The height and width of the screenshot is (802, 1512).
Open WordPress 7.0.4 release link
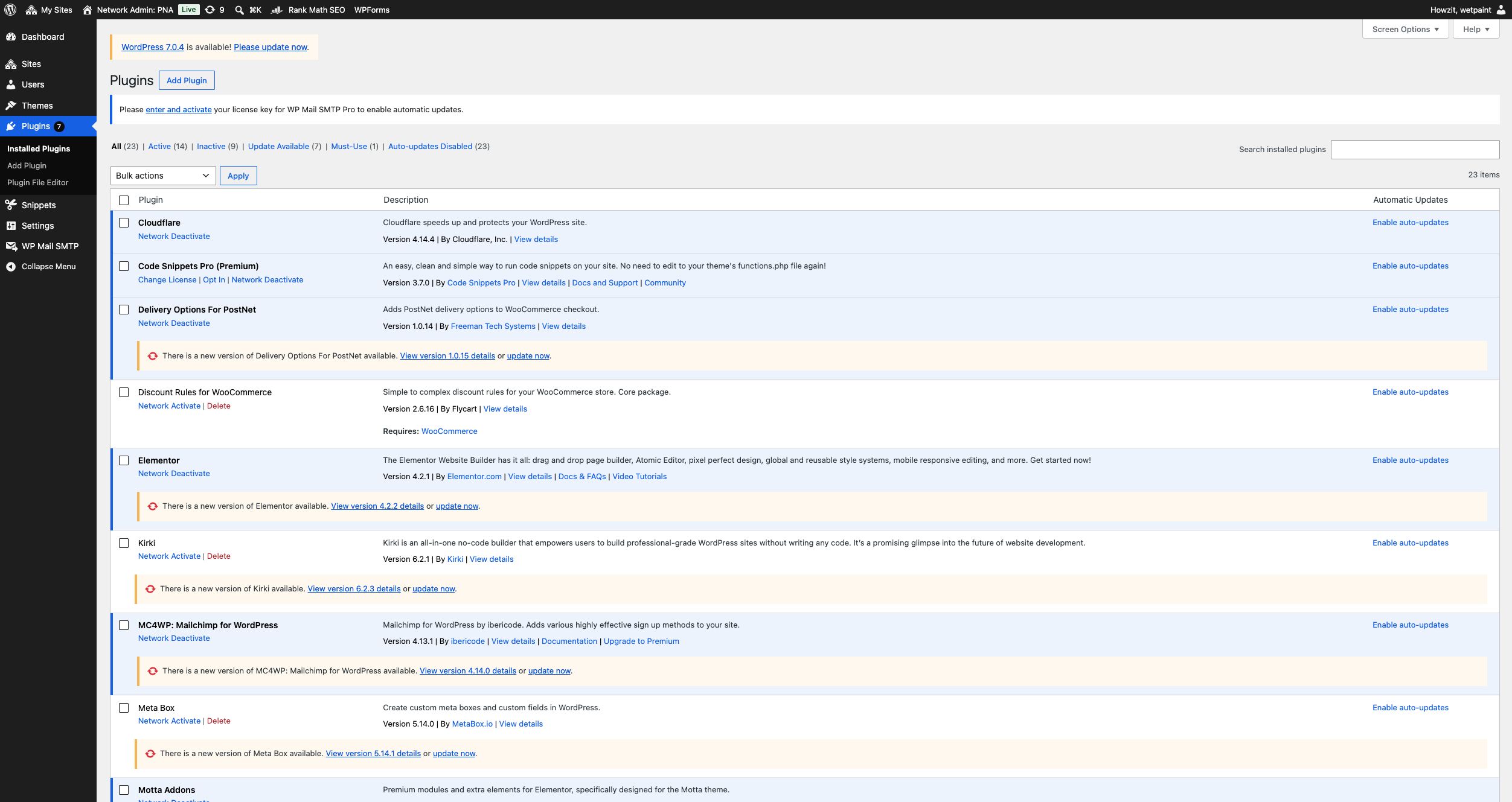pyautogui.click(x=153, y=47)
